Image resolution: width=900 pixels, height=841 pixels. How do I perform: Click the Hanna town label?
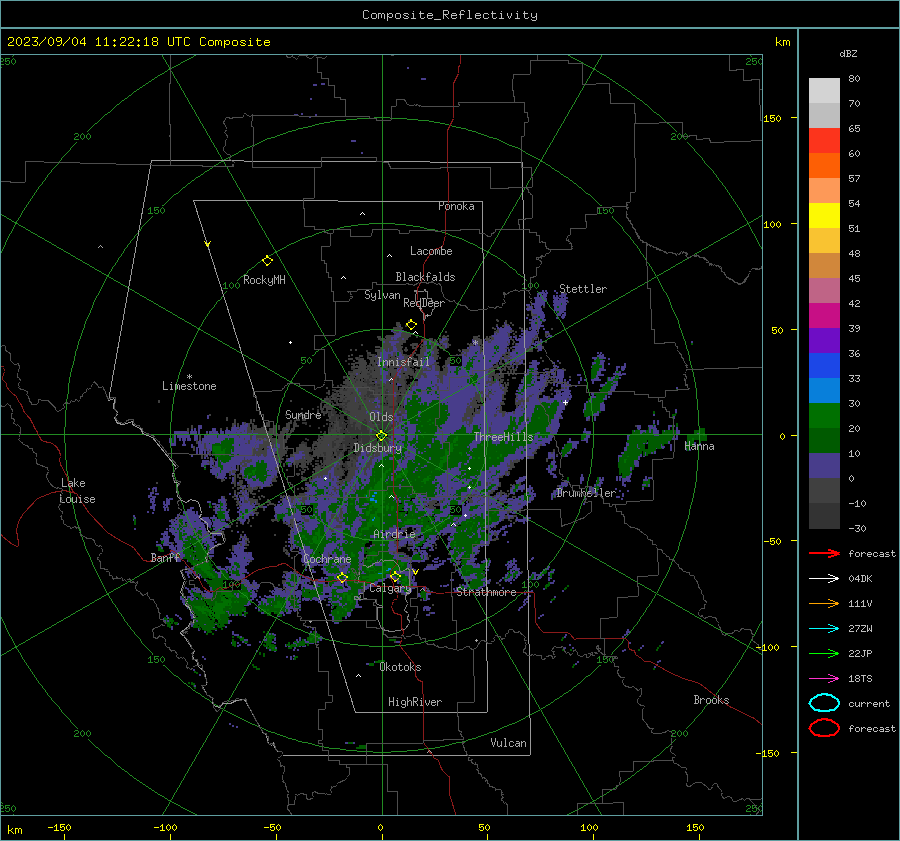tap(699, 446)
